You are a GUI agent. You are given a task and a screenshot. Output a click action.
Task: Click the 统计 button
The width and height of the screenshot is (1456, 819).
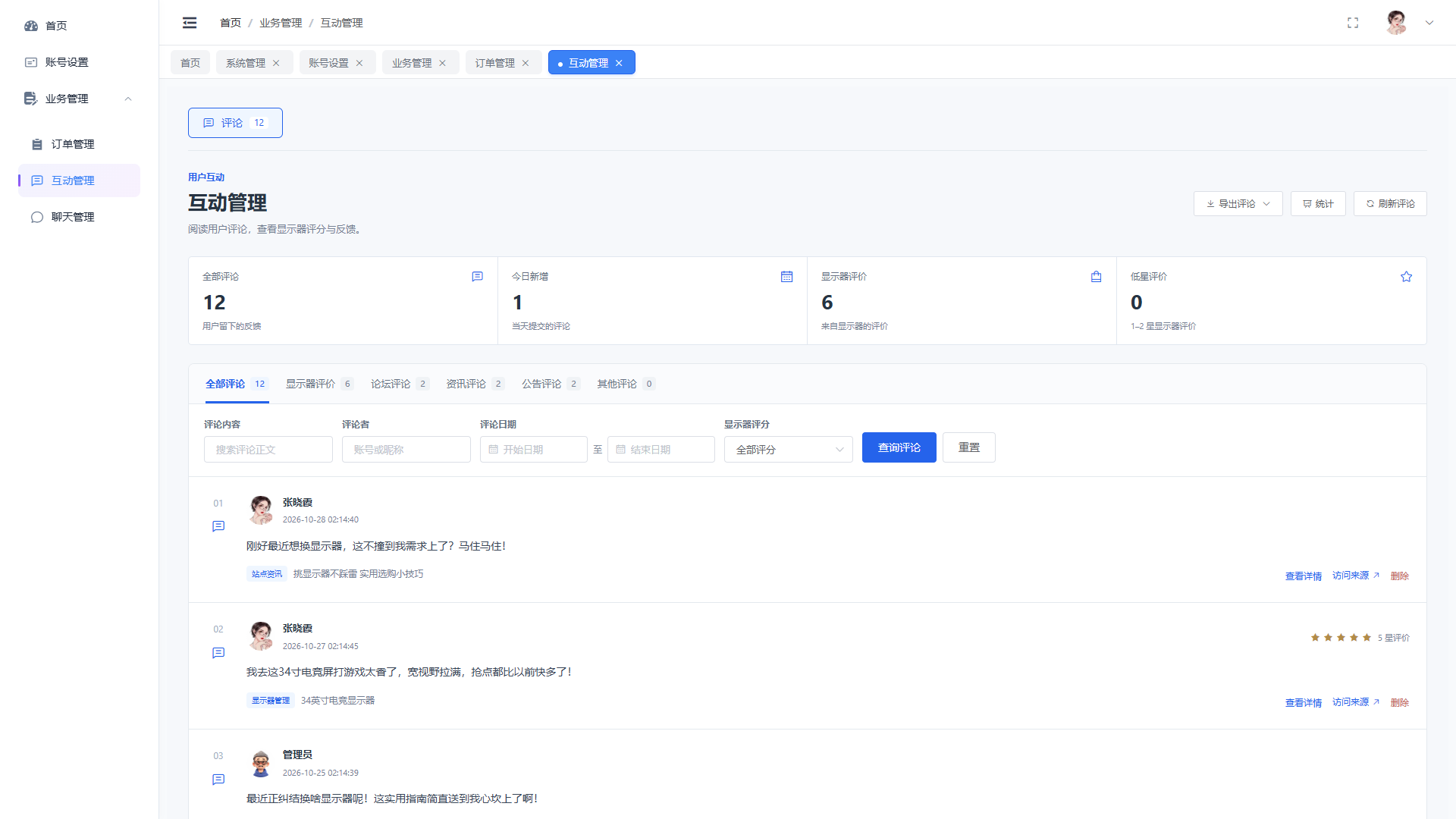(x=1318, y=204)
